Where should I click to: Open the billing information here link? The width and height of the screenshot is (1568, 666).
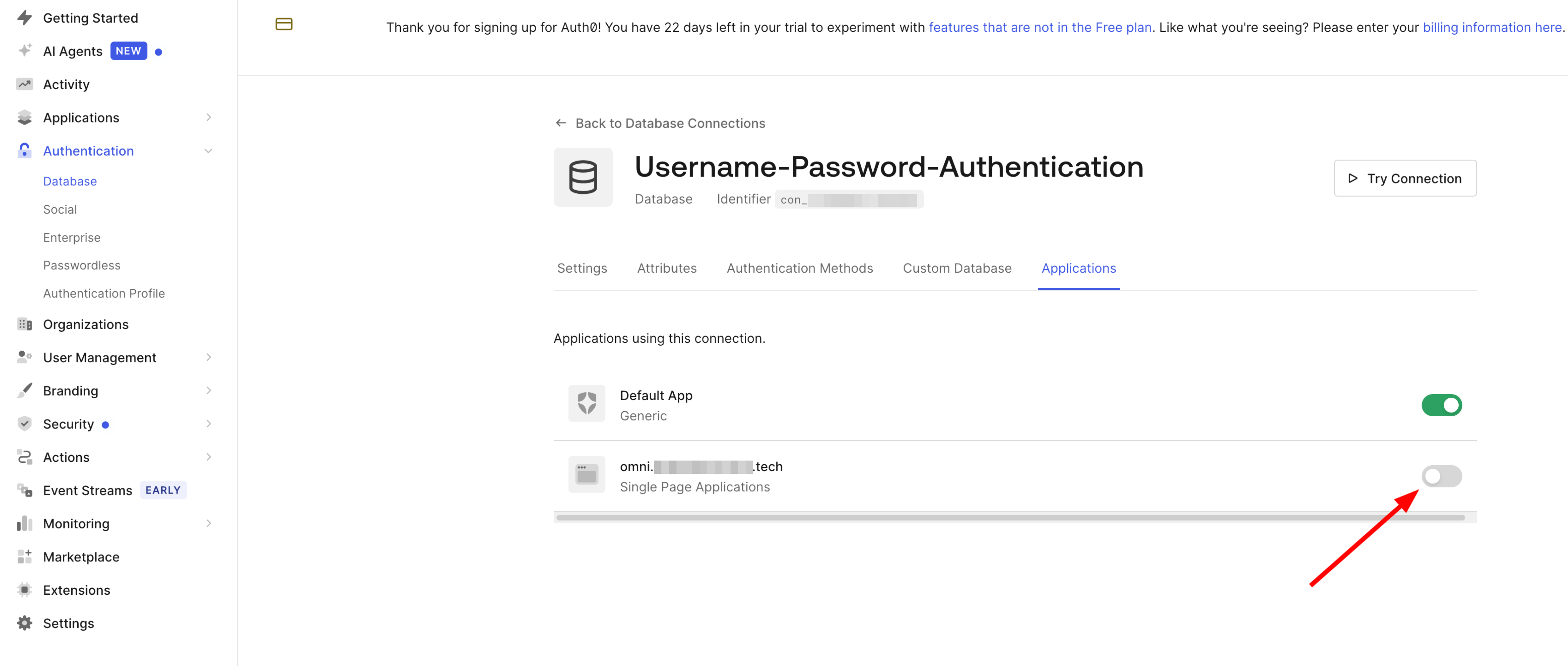pos(1491,27)
